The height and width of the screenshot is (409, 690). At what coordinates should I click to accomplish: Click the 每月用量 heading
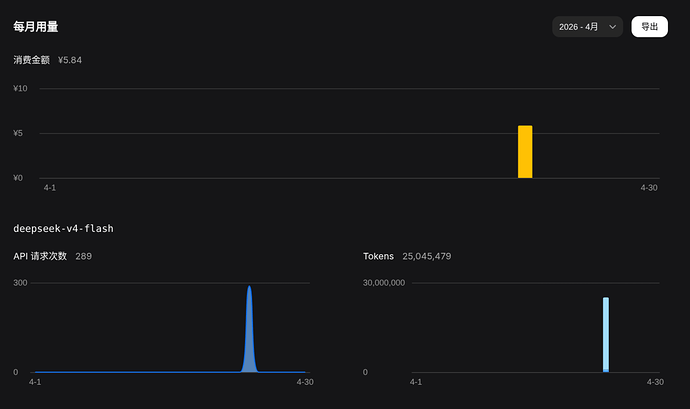[36, 27]
